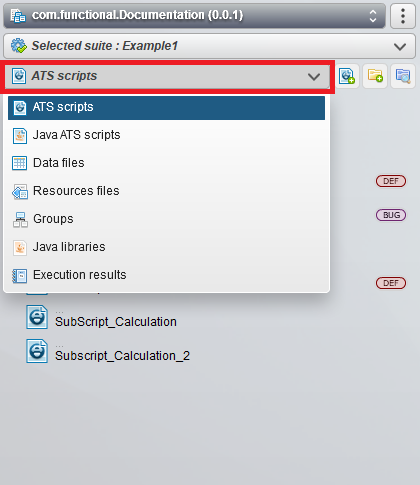Click the project icon beside com.functional.Documentation
The height and width of the screenshot is (485, 420).
click(x=18, y=15)
